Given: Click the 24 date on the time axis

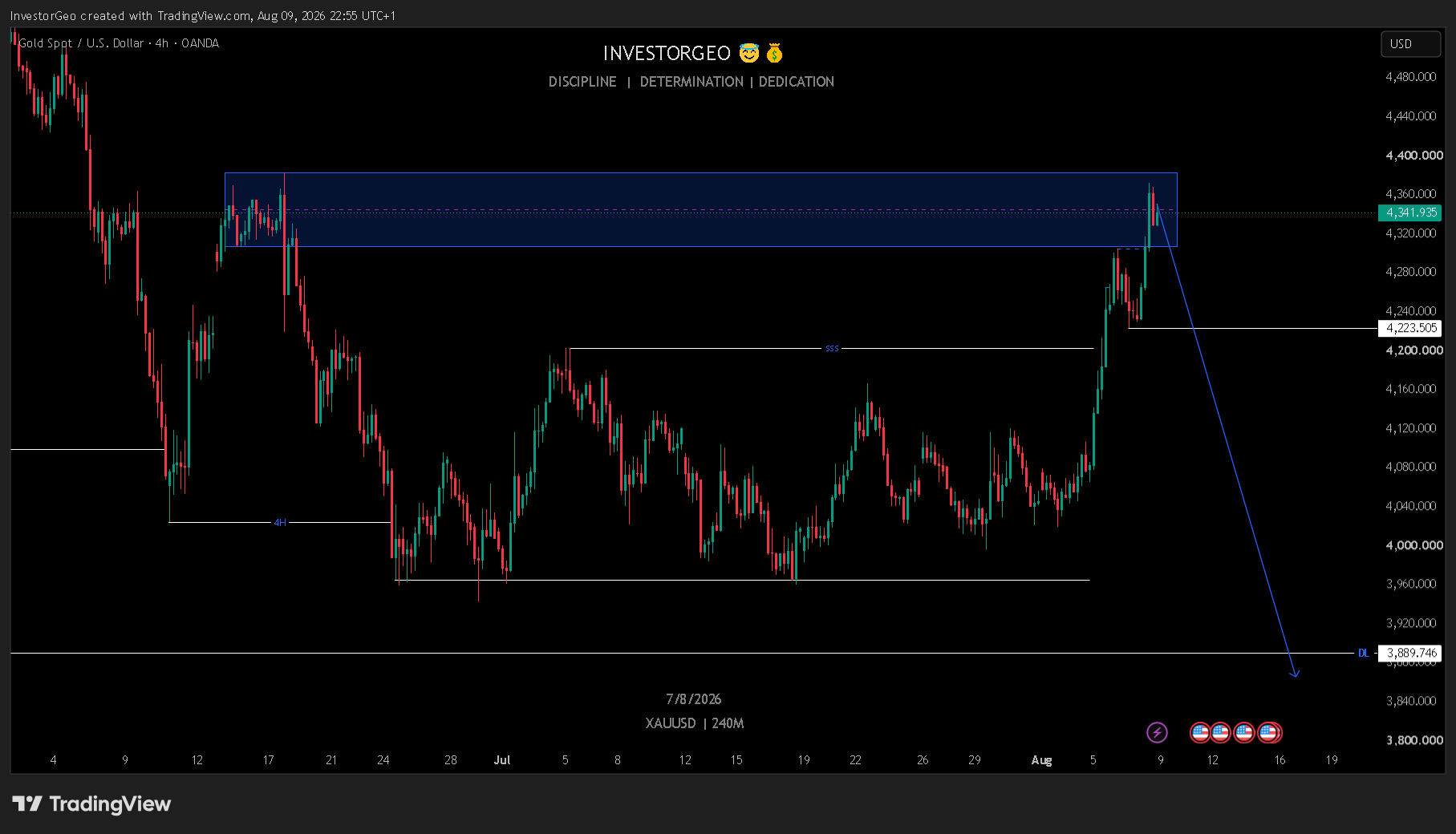Looking at the screenshot, I should coord(383,760).
